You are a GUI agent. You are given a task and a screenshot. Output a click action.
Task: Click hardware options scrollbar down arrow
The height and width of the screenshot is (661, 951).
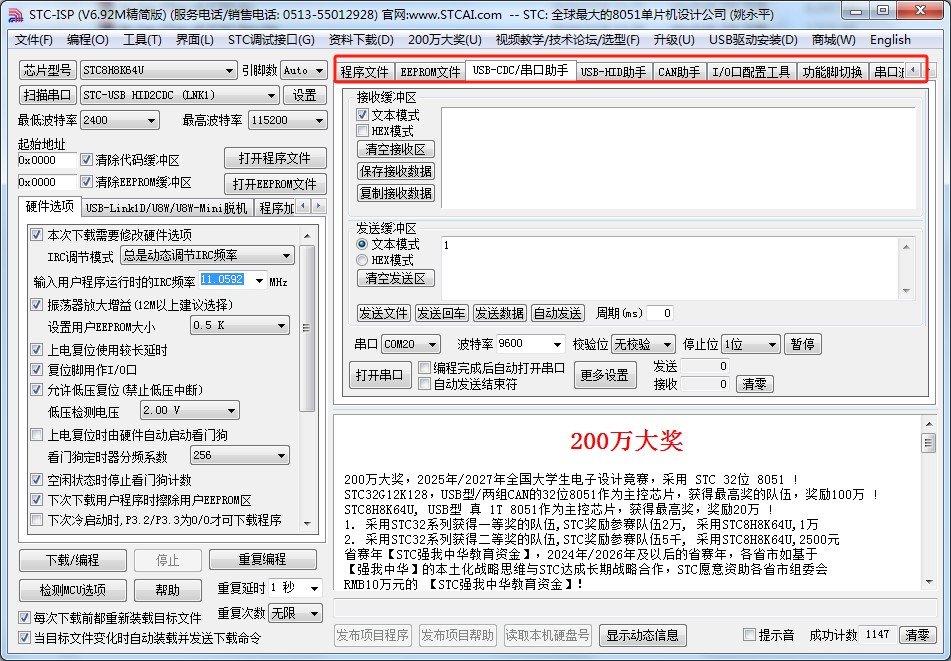[x=307, y=523]
